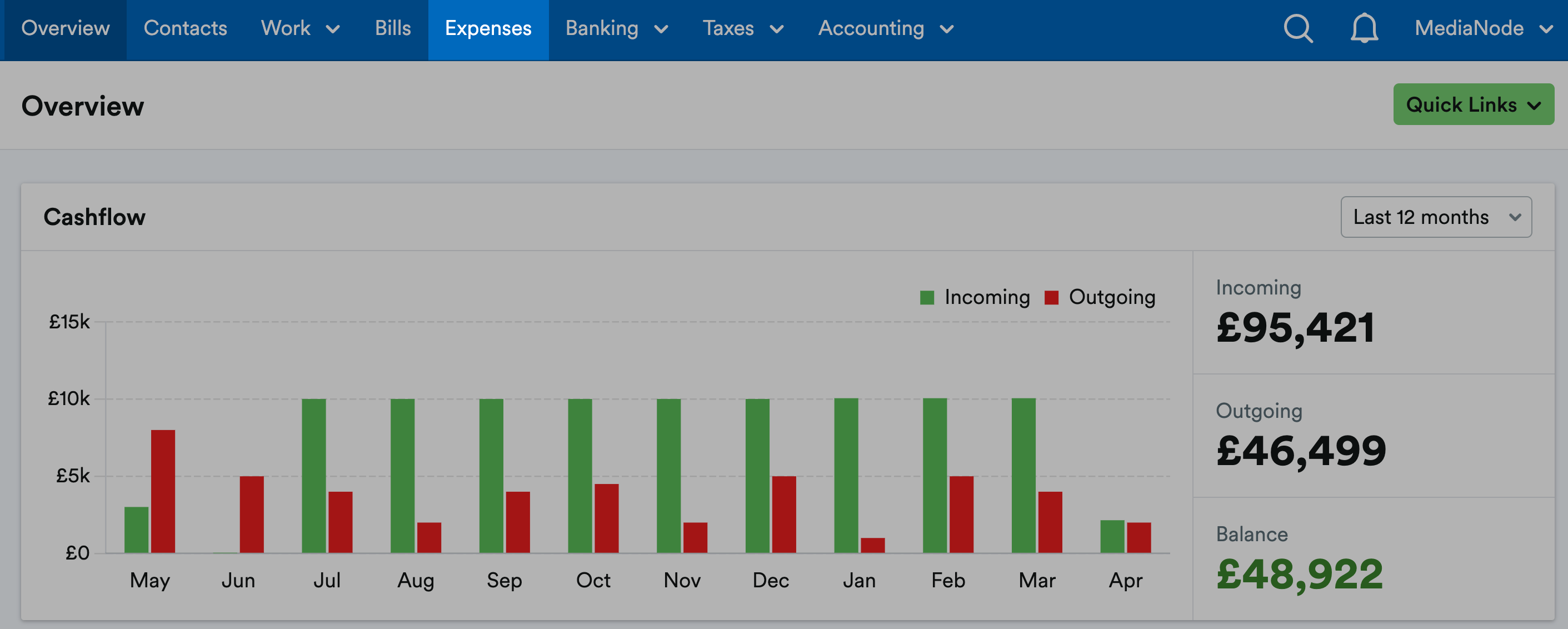Expand the Banking menu chevron
Viewport: 1568px width, 629px height.
click(661, 29)
